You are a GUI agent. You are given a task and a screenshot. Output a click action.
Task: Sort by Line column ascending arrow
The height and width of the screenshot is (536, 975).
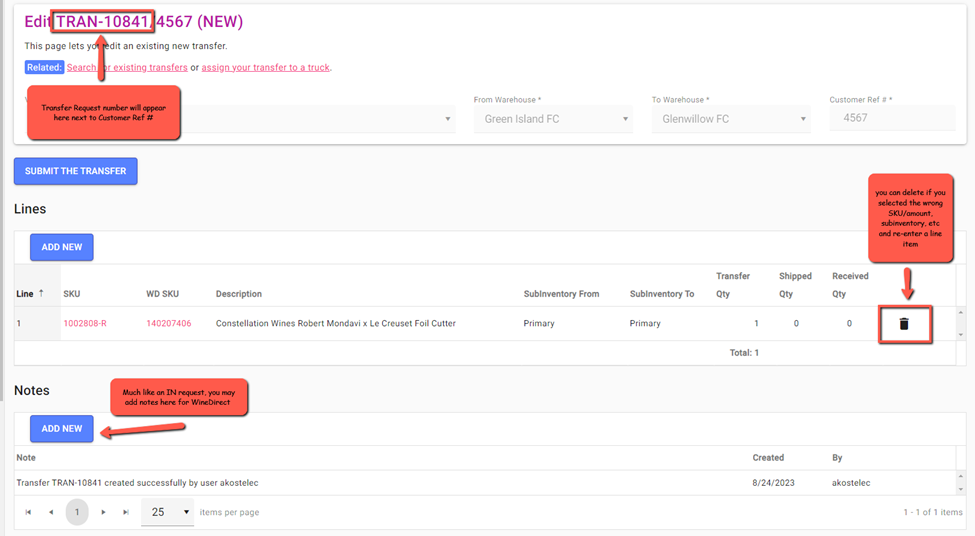(41, 293)
